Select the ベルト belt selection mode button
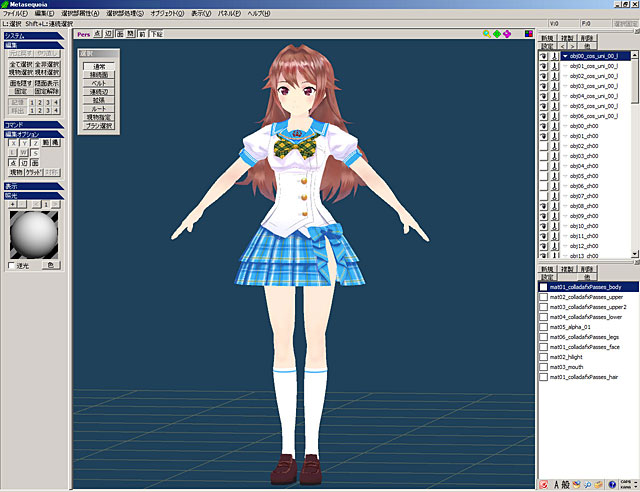The height and width of the screenshot is (492, 640). point(99,83)
